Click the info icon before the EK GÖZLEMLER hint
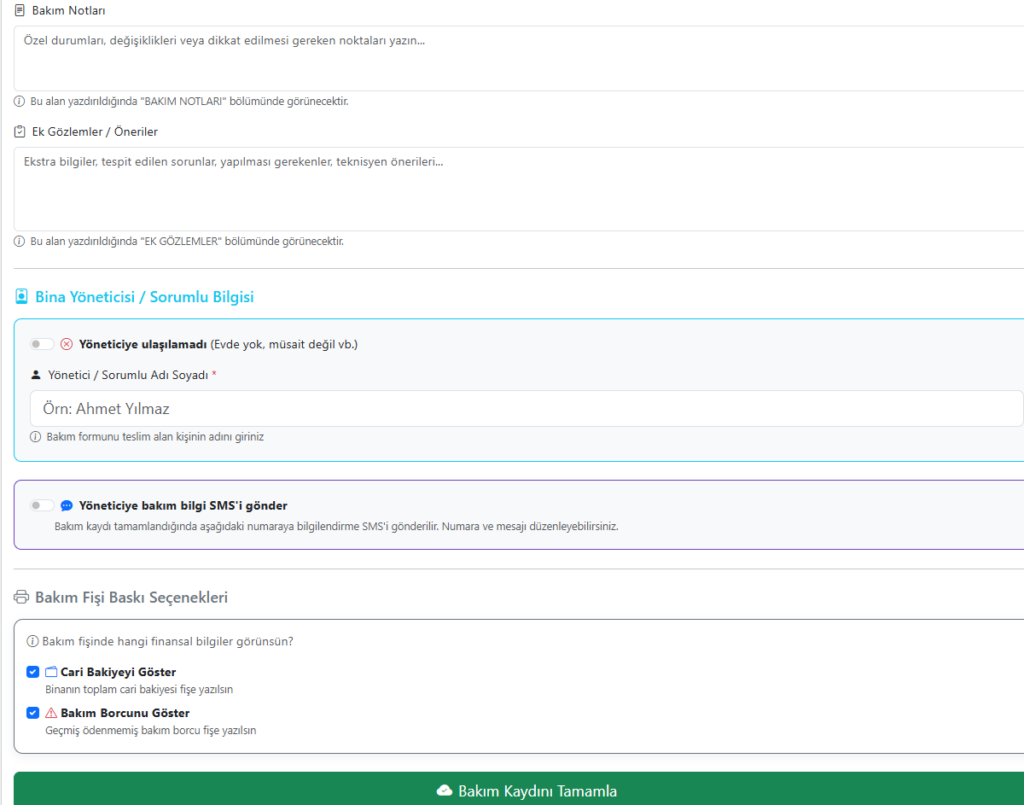 [20, 242]
